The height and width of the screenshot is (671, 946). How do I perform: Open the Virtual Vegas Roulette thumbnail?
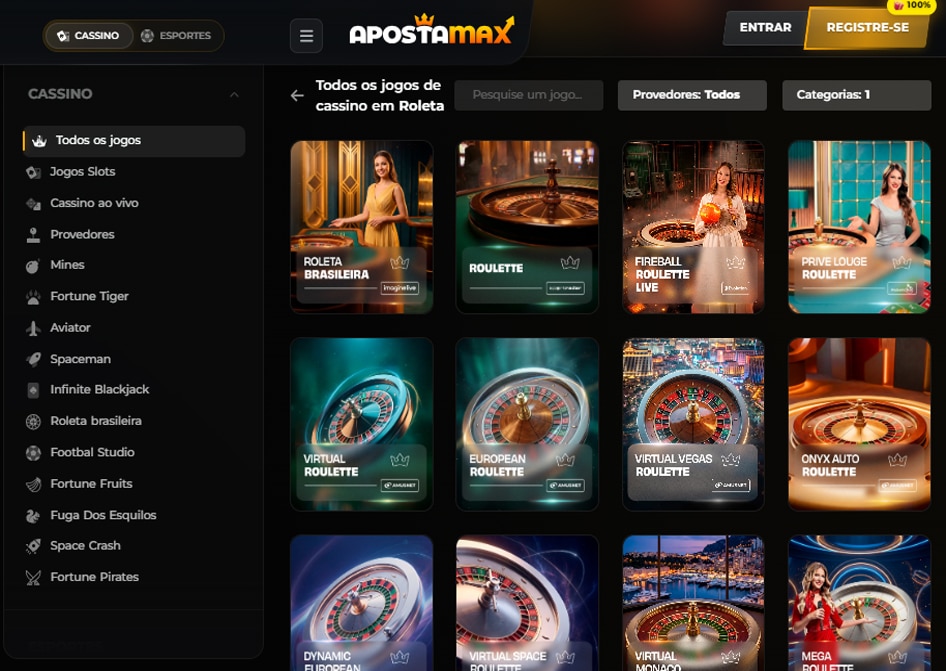tap(693, 424)
